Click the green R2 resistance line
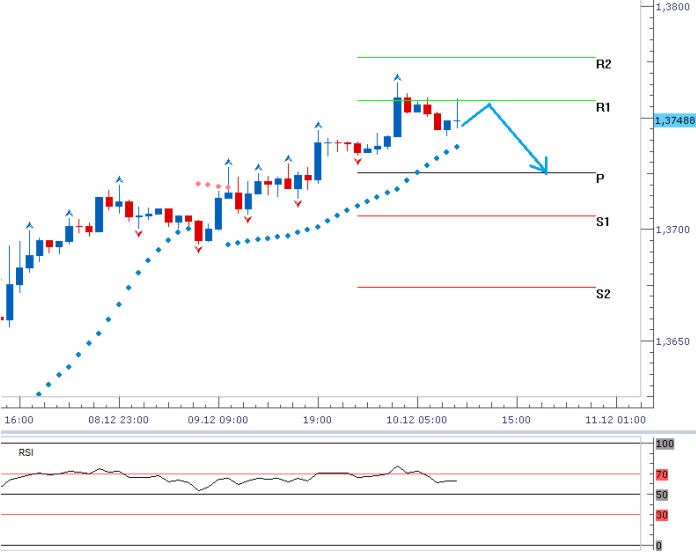 click(476, 57)
